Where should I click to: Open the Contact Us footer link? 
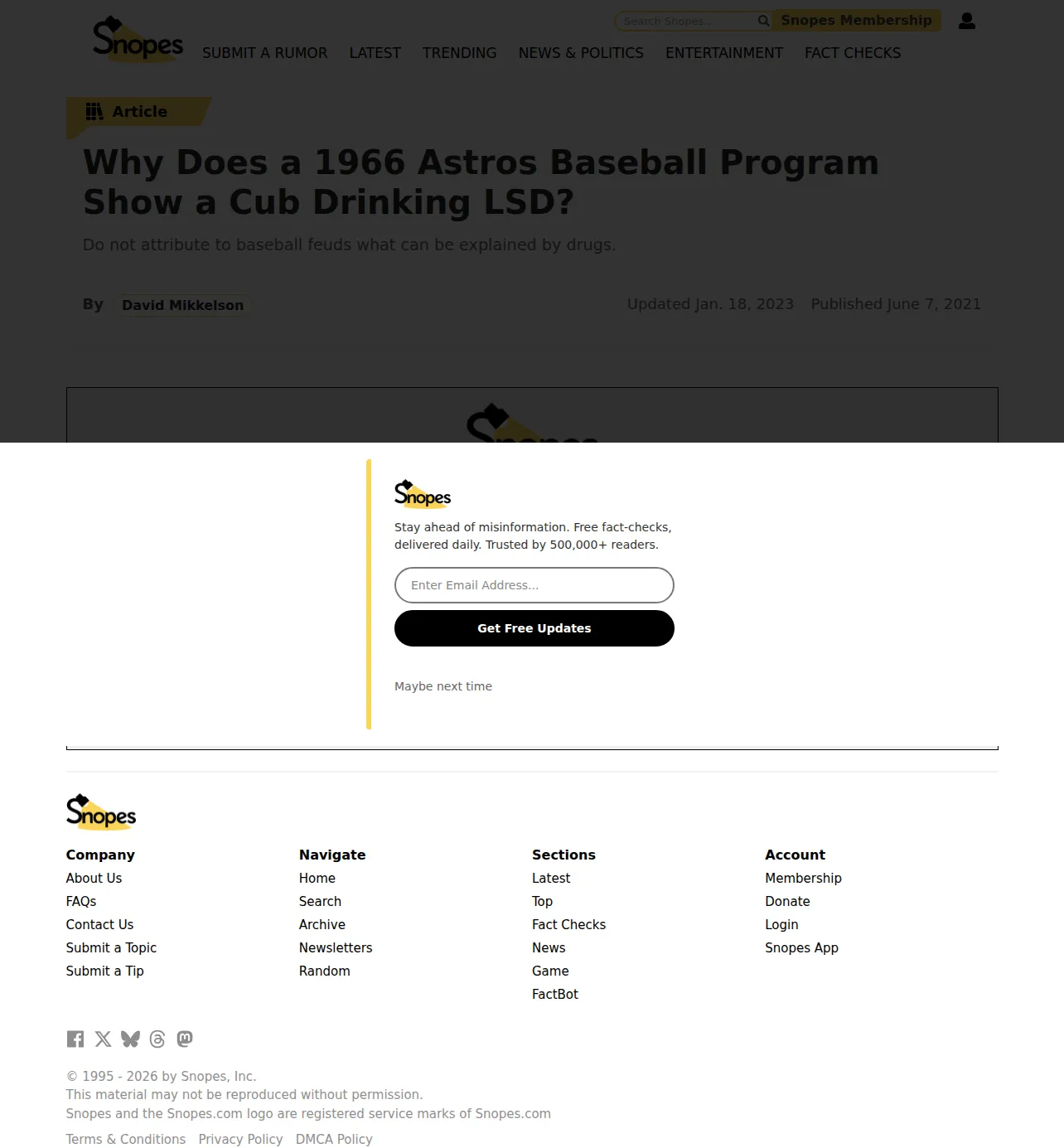pyautogui.click(x=99, y=924)
